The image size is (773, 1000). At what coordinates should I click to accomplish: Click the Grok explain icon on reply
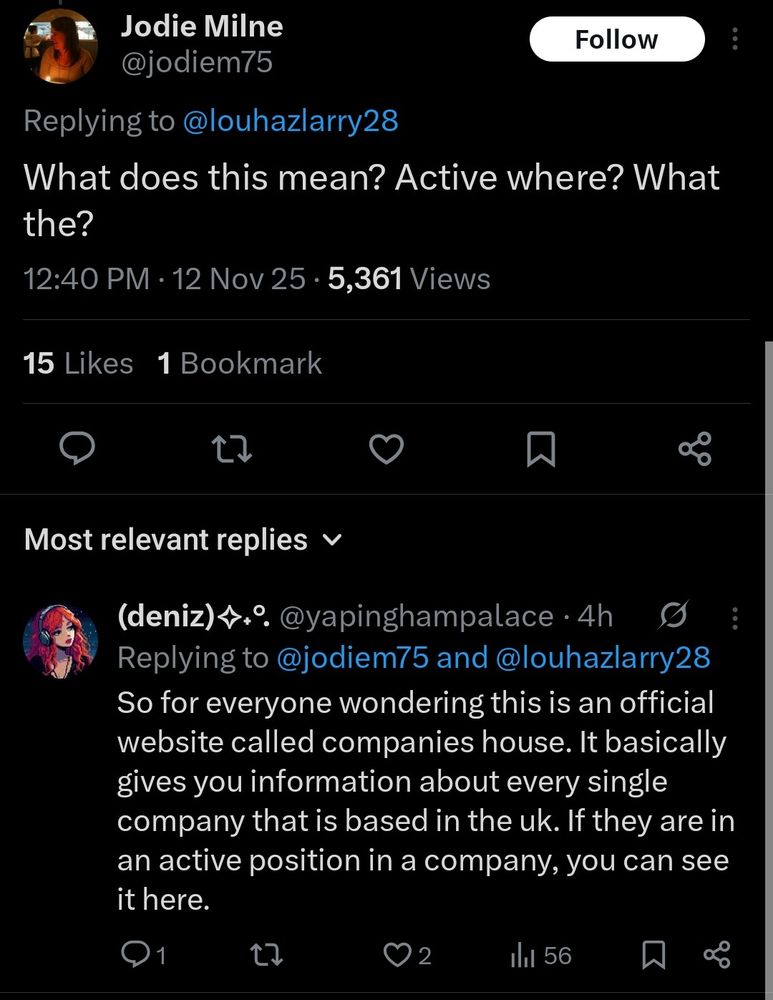click(x=674, y=617)
